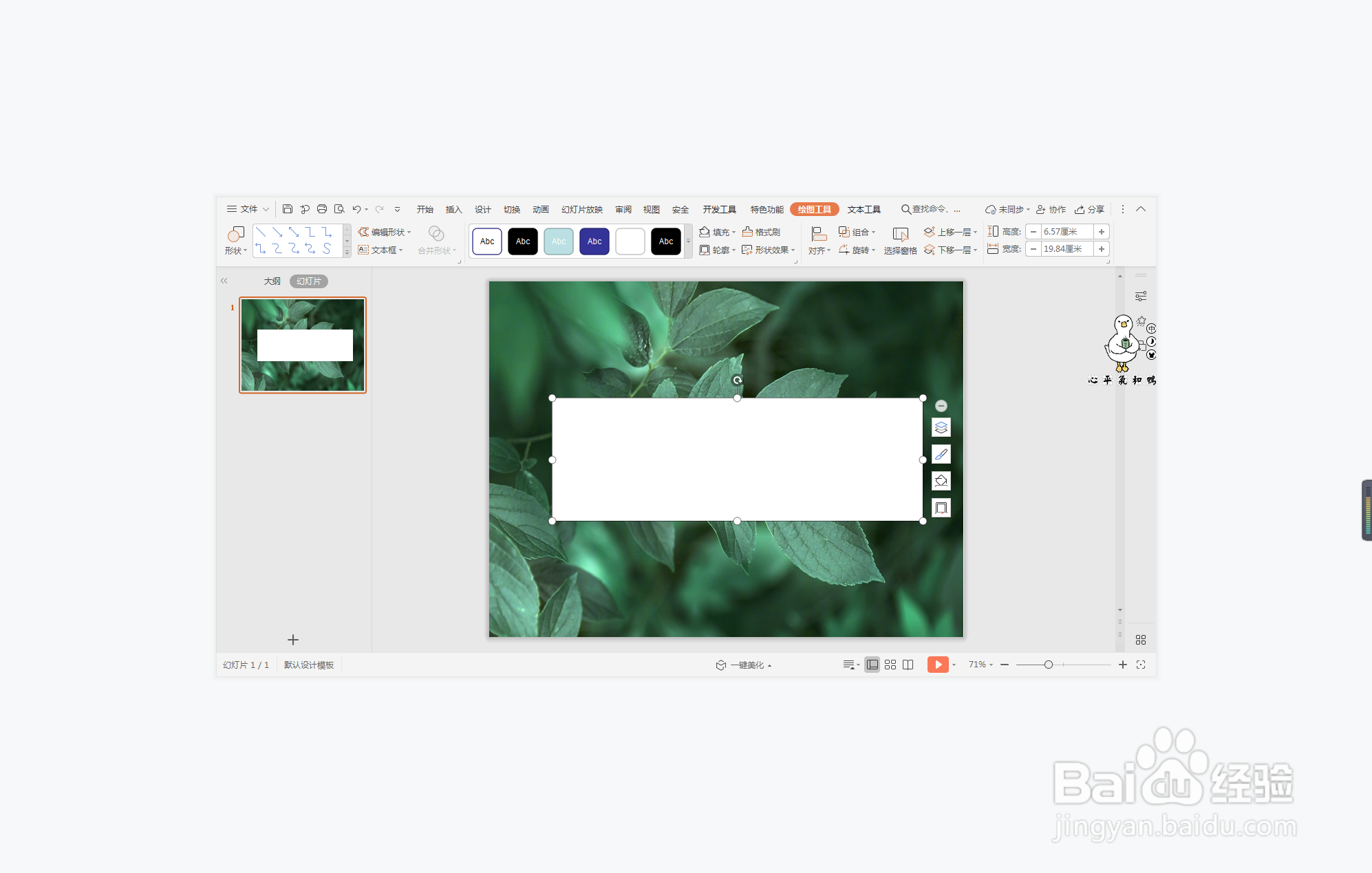
Task: Open the Send Backward (下移一层) dropdown
Action: pyautogui.click(x=950, y=250)
